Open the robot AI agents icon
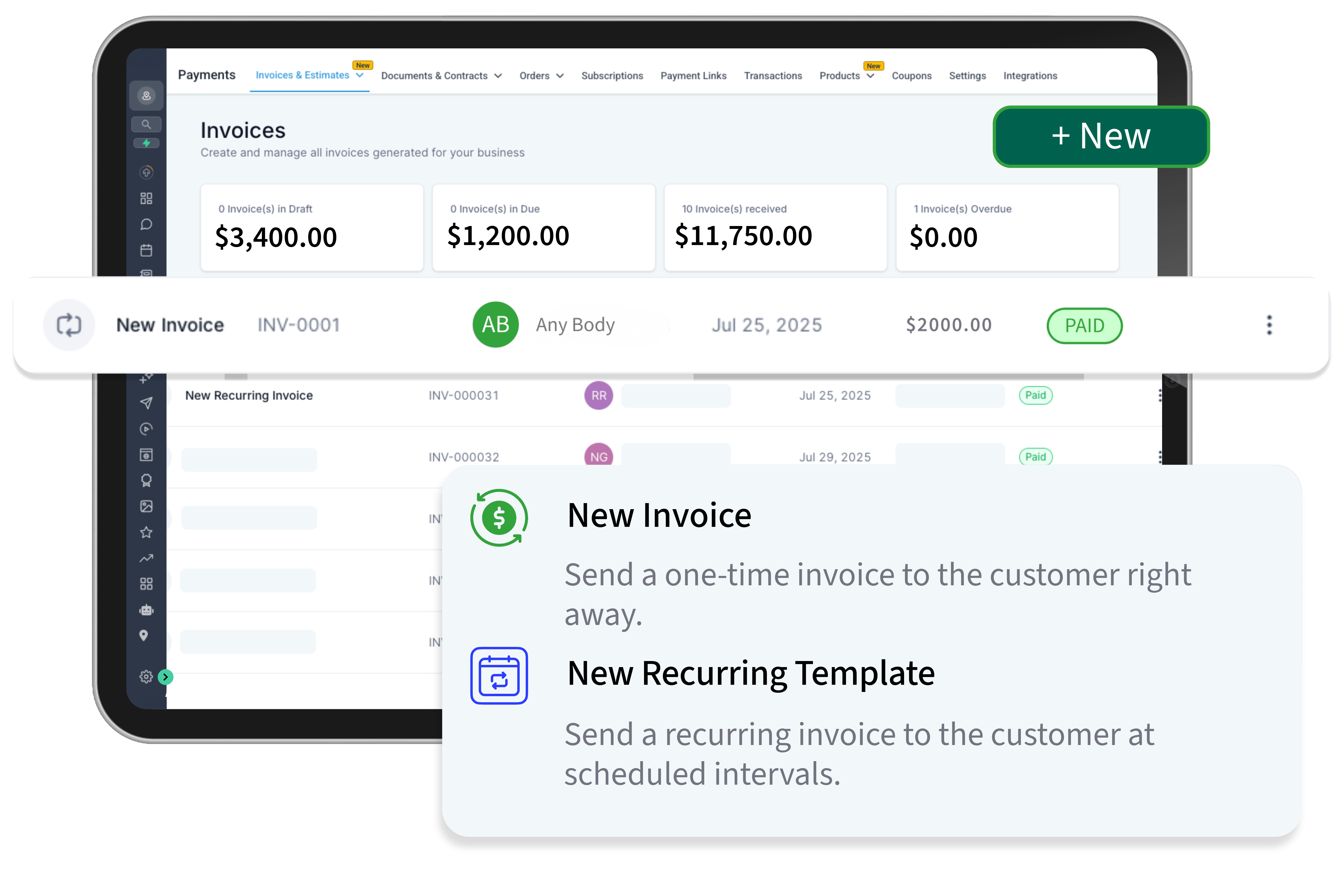Viewport: 1344px width, 896px height. [x=146, y=610]
